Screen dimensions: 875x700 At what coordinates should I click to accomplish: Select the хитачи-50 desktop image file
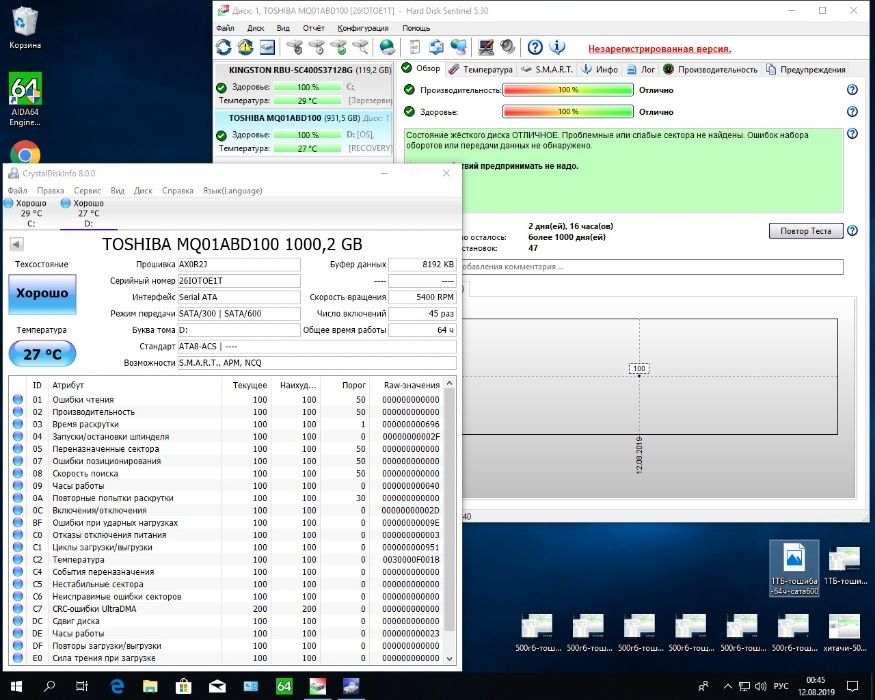pos(844,633)
